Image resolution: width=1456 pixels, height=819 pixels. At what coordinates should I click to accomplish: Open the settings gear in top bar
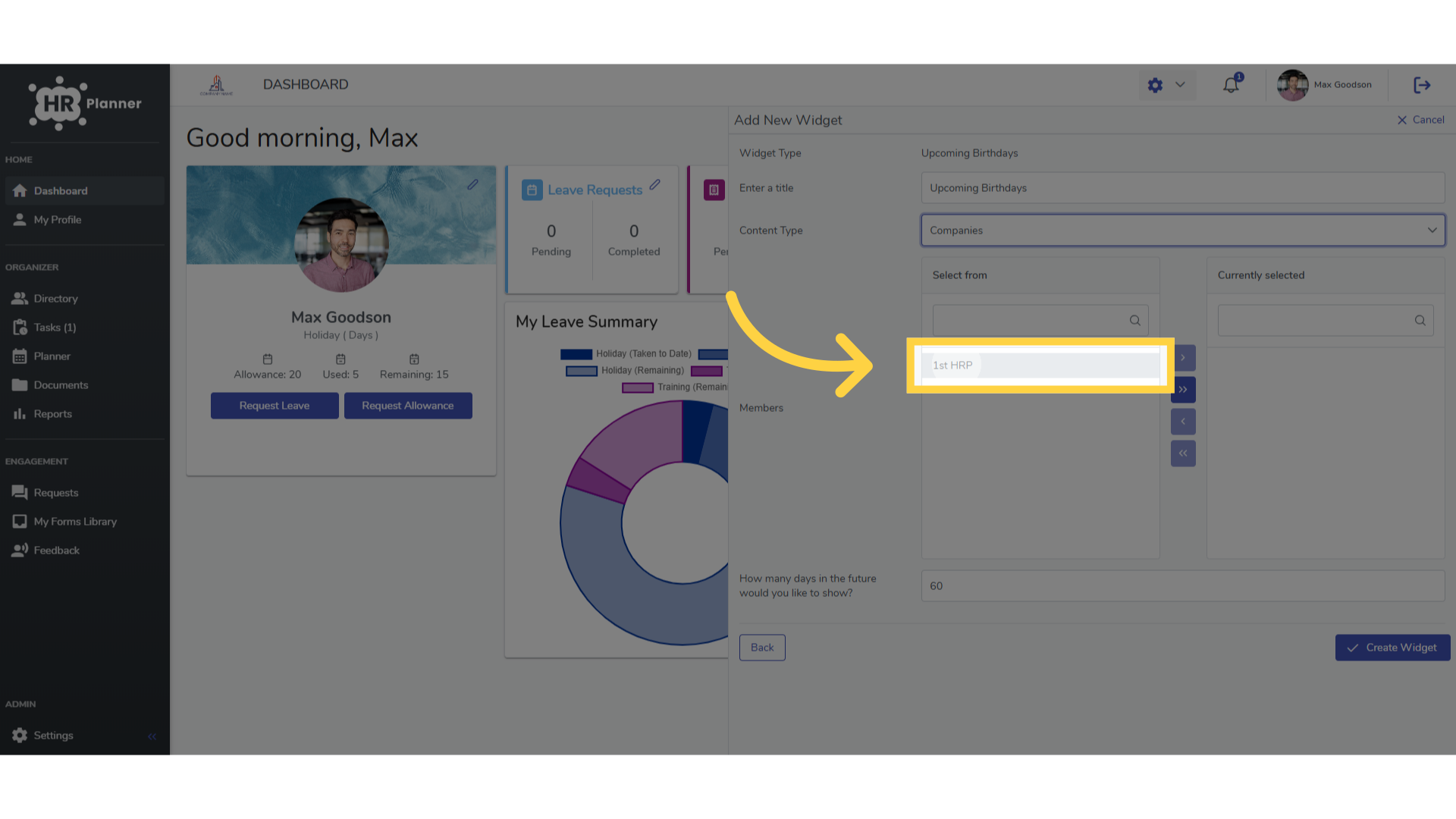pos(1155,85)
